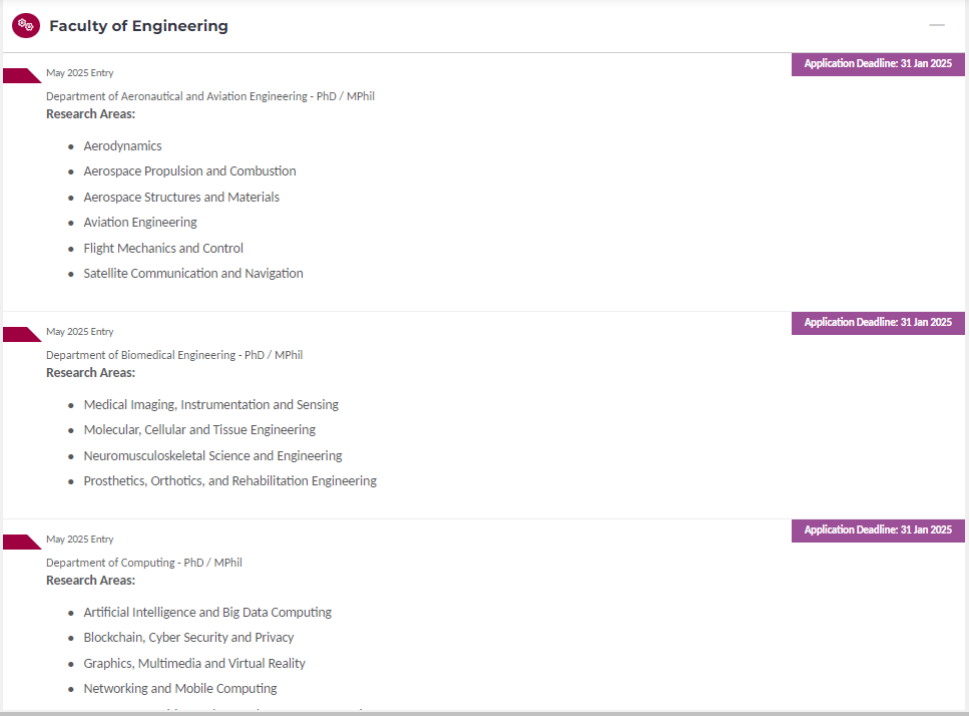The image size is (970, 716).
Task: Click the Aeronautical department's Application Deadline badge
Action: tap(877, 64)
